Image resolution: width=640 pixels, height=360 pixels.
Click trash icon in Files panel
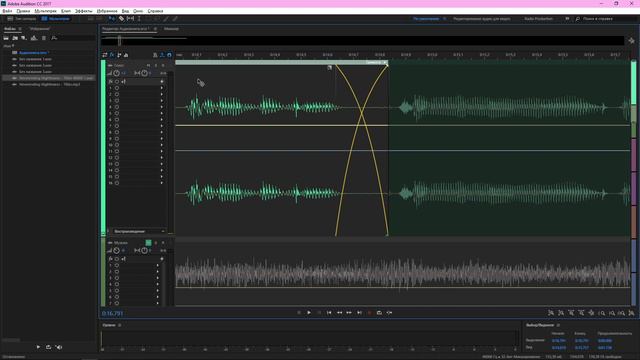(44, 38)
